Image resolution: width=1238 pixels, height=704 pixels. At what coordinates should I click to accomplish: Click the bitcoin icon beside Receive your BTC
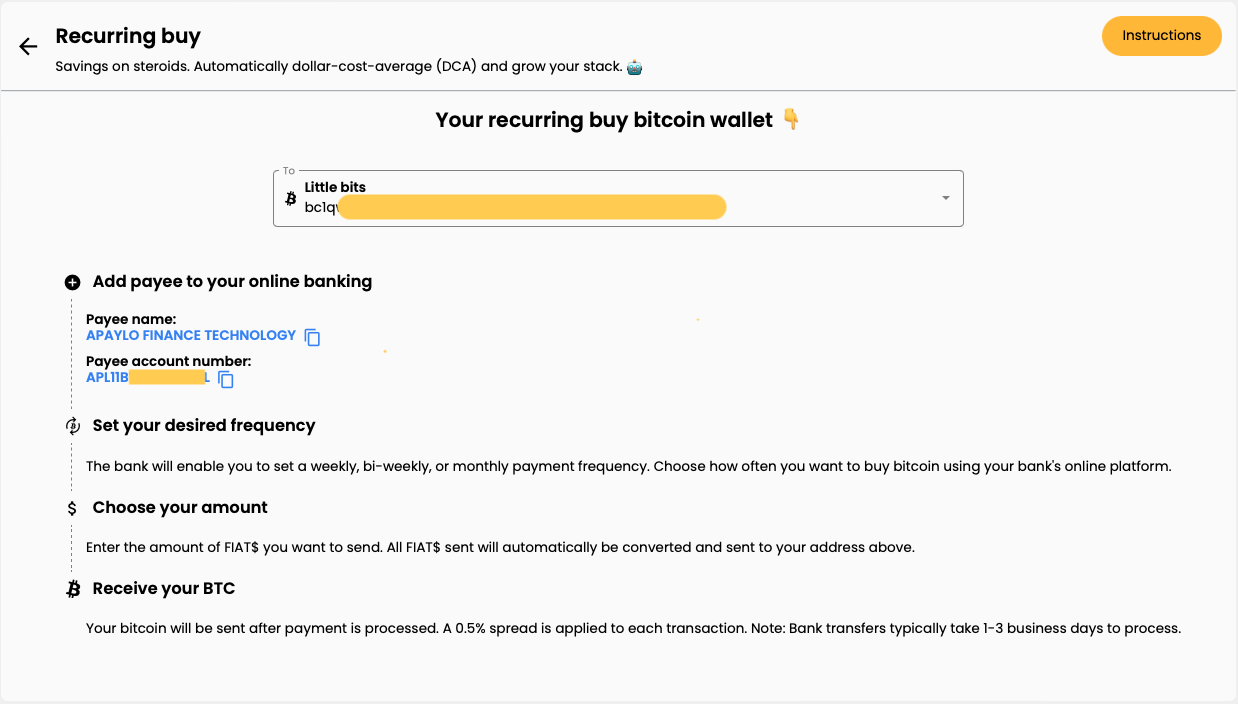tap(73, 589)
